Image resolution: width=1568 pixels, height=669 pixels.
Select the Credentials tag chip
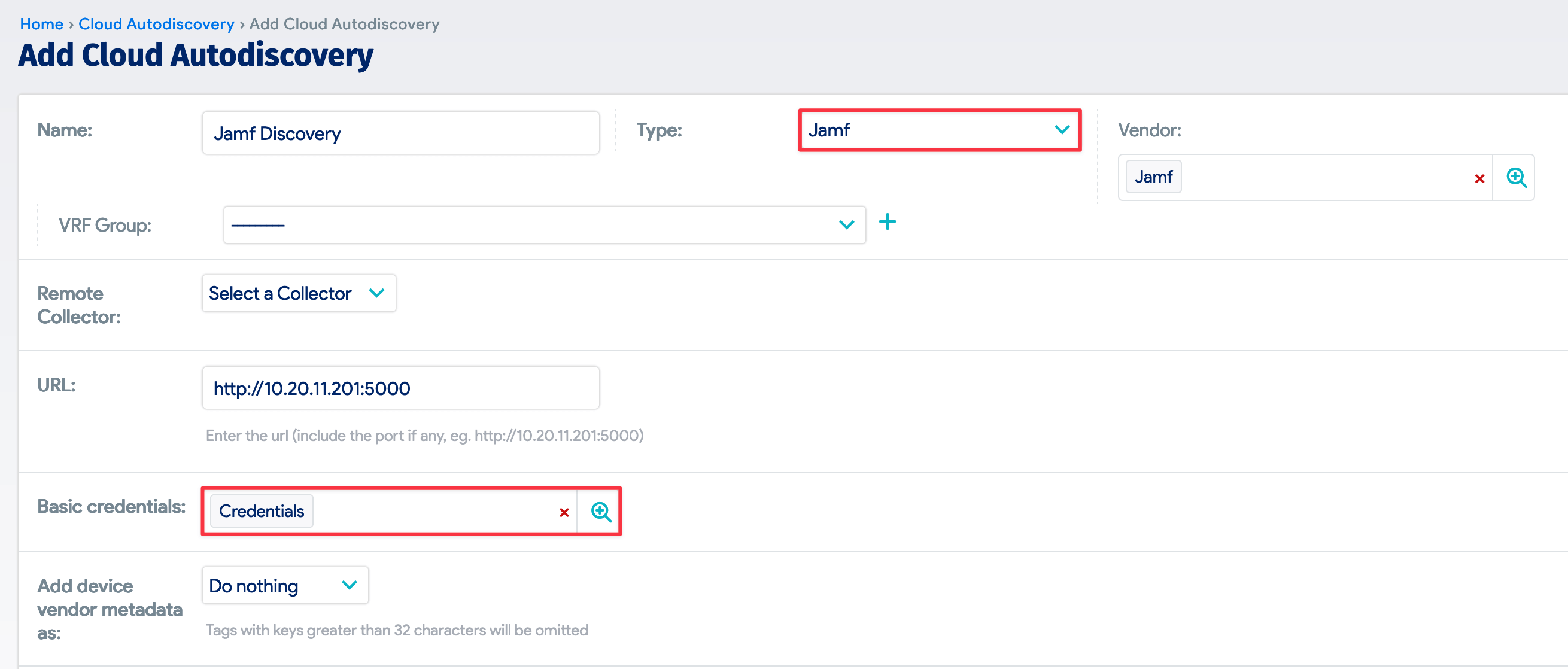pos(261,512)
